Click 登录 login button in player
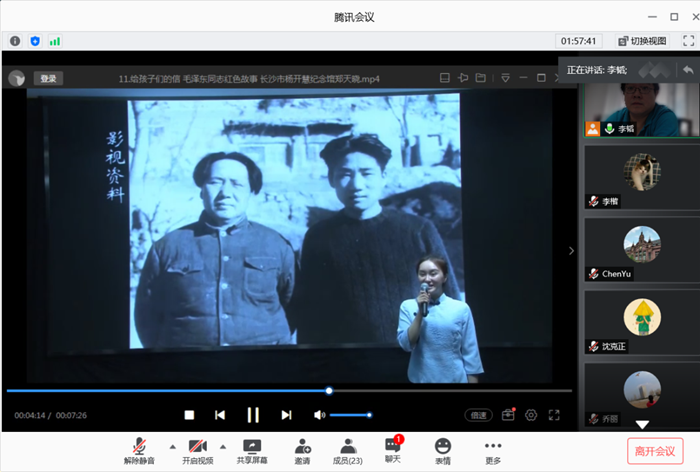This screenshot has height=472, width=700. point(48,78)
